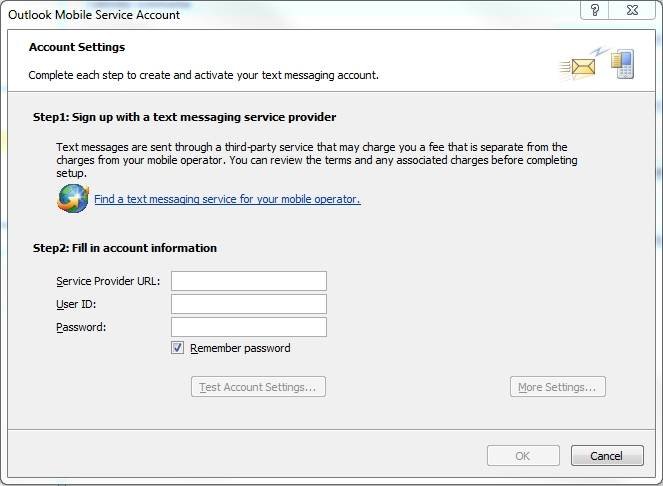Screen dimensions: 663x486
Task: Click the Test Account Settings button
Action: coord(258,387)
